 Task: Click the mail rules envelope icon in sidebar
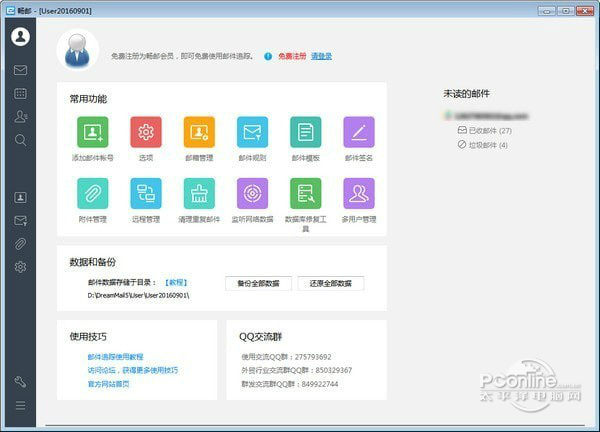coord(20,221)
